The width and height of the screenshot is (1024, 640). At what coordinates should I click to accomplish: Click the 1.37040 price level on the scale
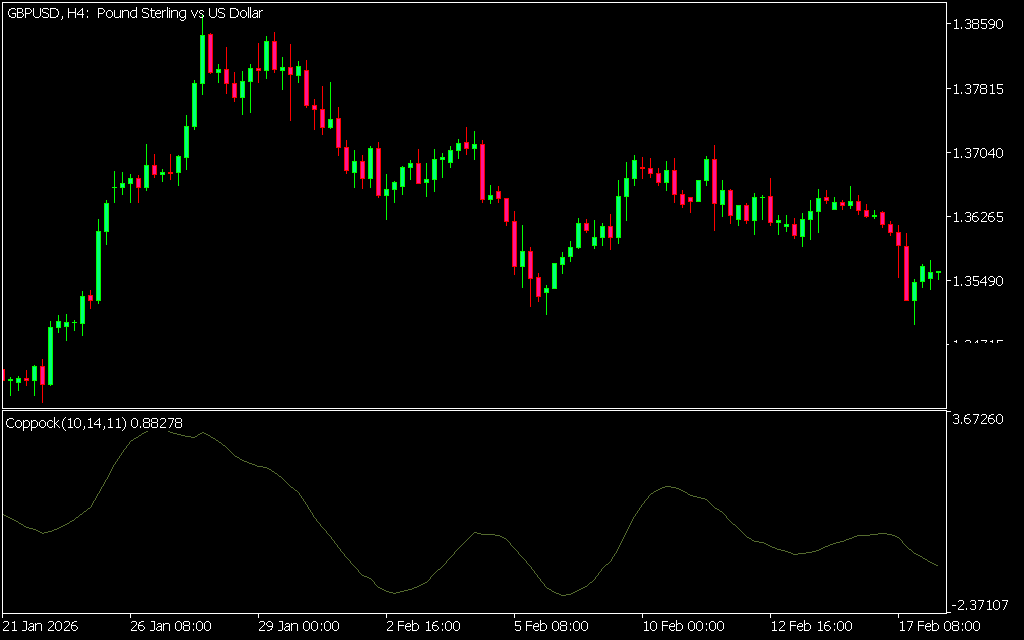click(x=979, y=153)
